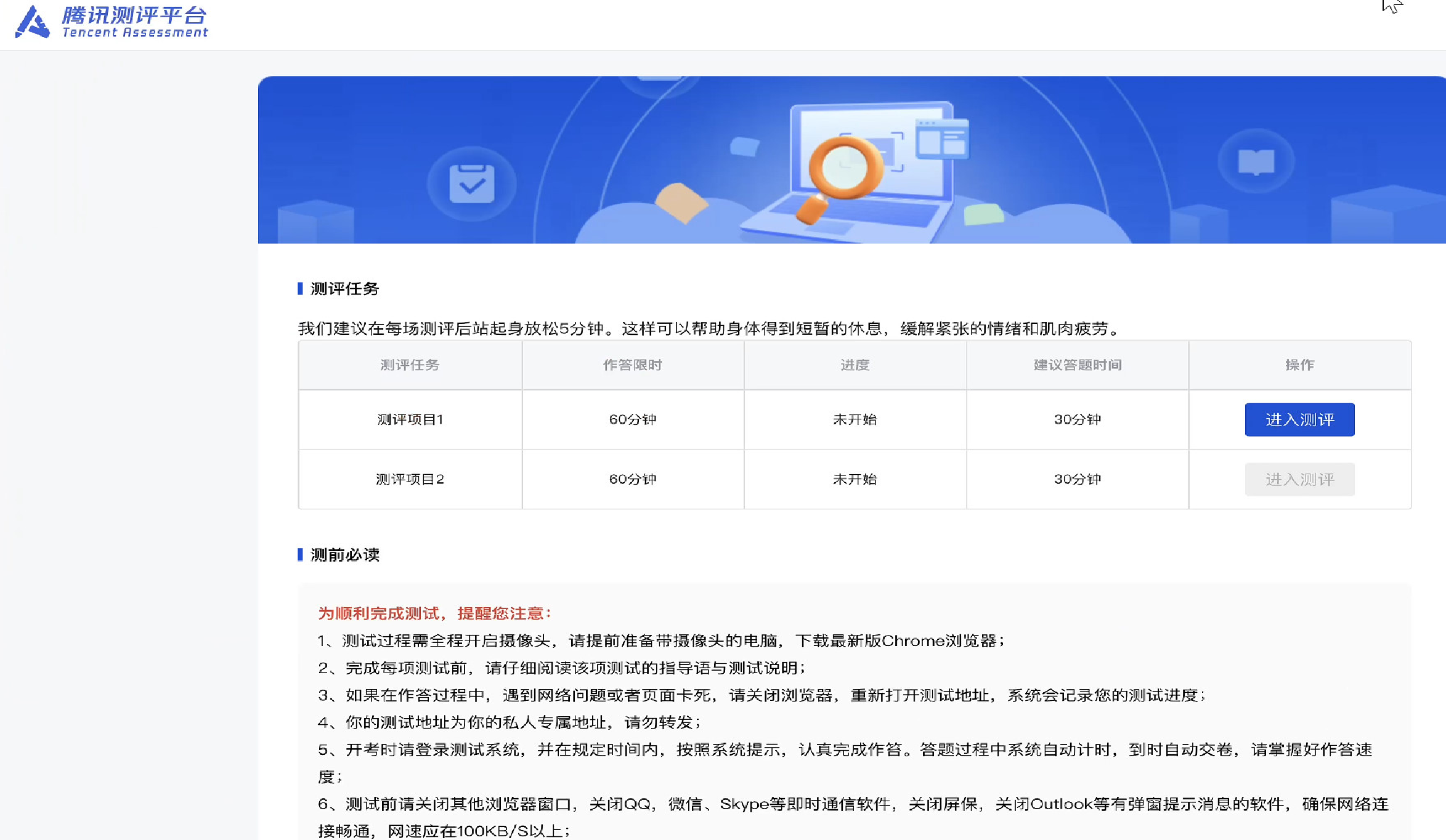
Task: Click the blue 进入测评 button for 测评项目1
Action: (x=1299, y=419)
